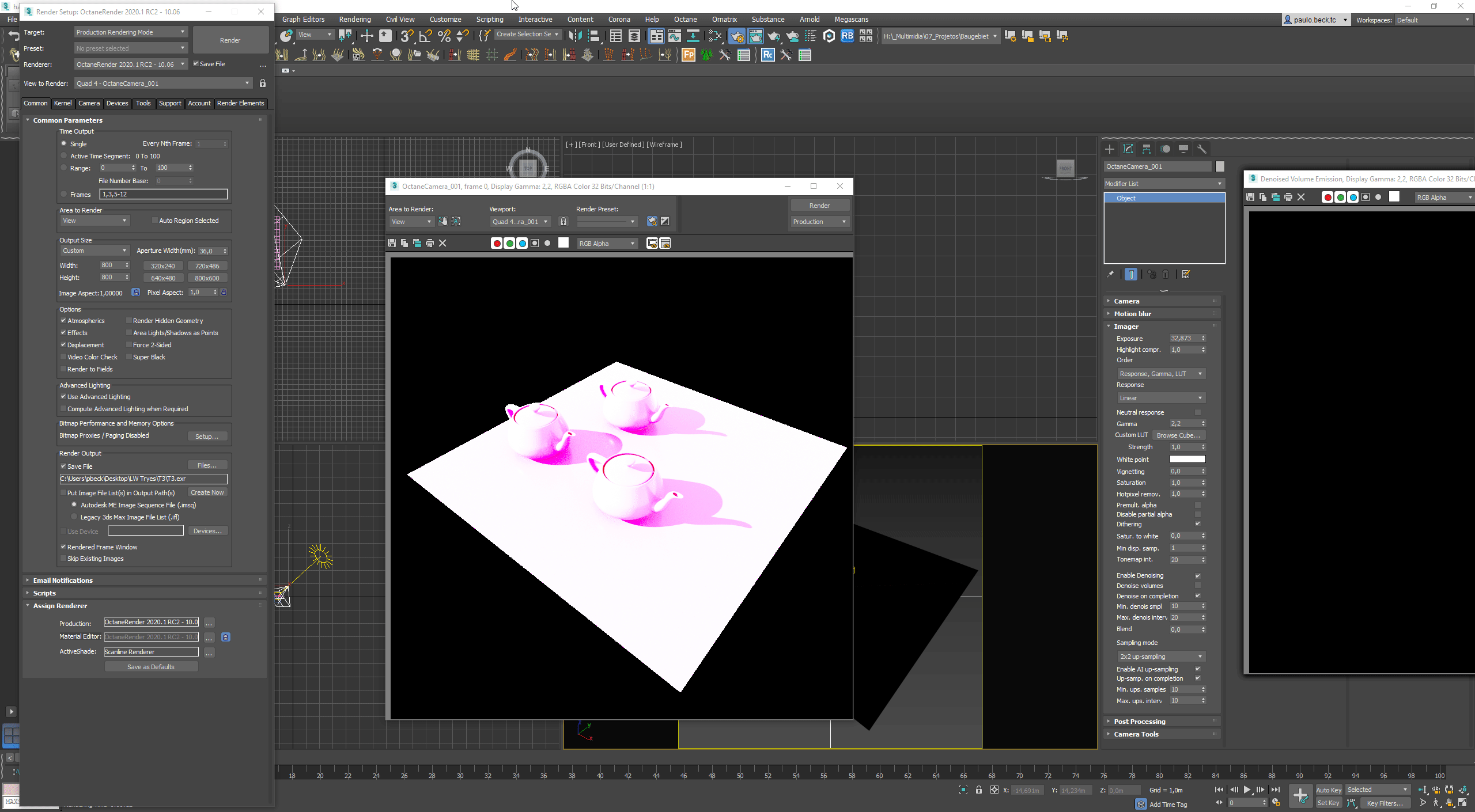Click the RB toolbar icon

pos(847,36)
